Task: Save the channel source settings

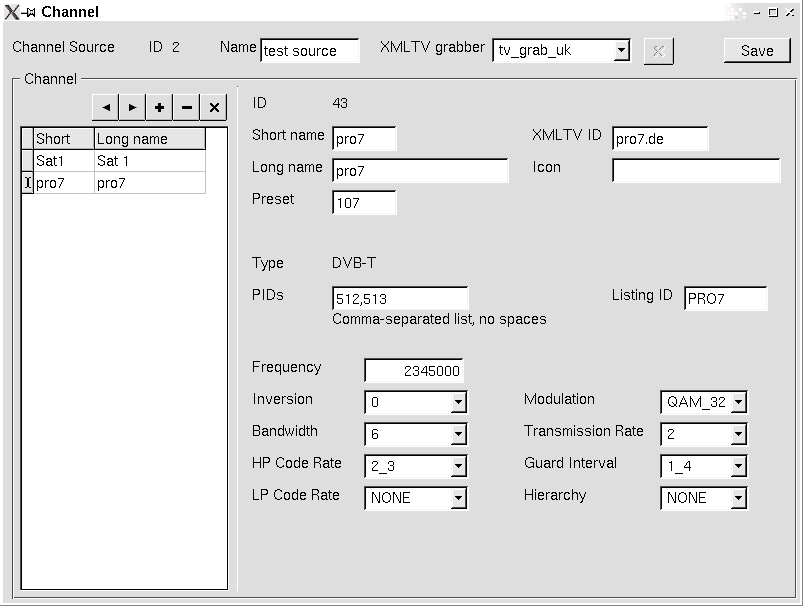Action: click(756, 50)
